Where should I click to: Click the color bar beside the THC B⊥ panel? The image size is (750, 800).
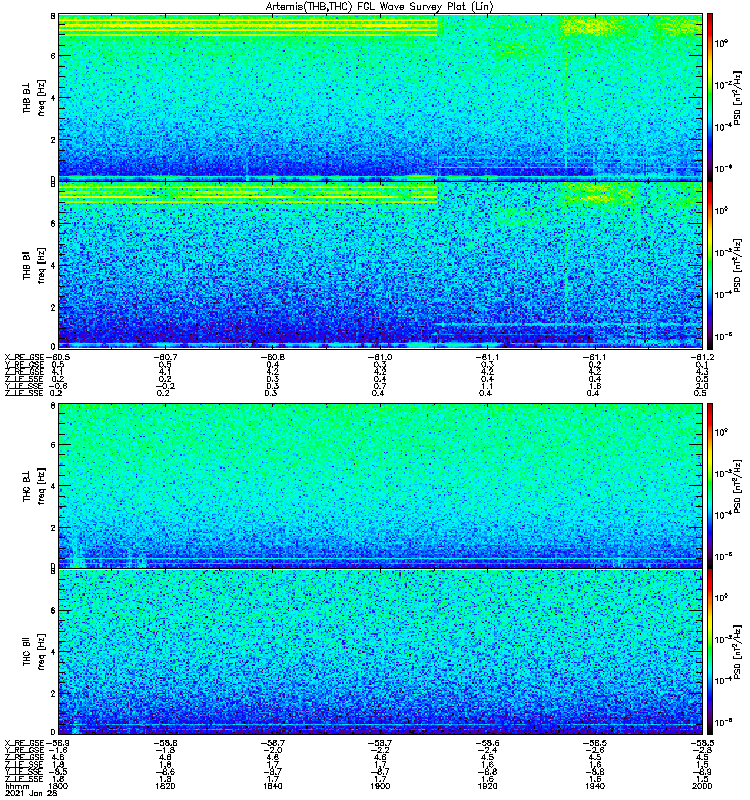click(710, 486)
